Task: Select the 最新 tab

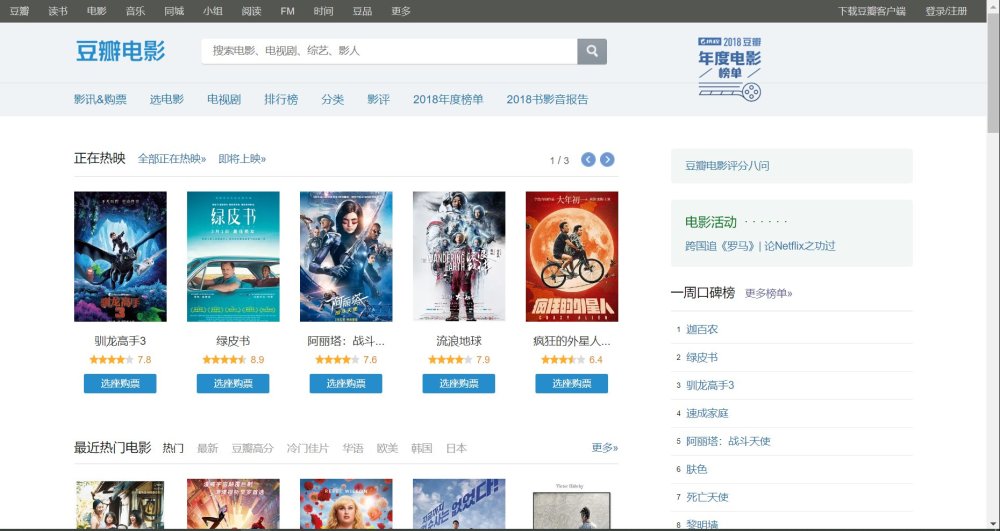Action: click(x=207, y=448)
